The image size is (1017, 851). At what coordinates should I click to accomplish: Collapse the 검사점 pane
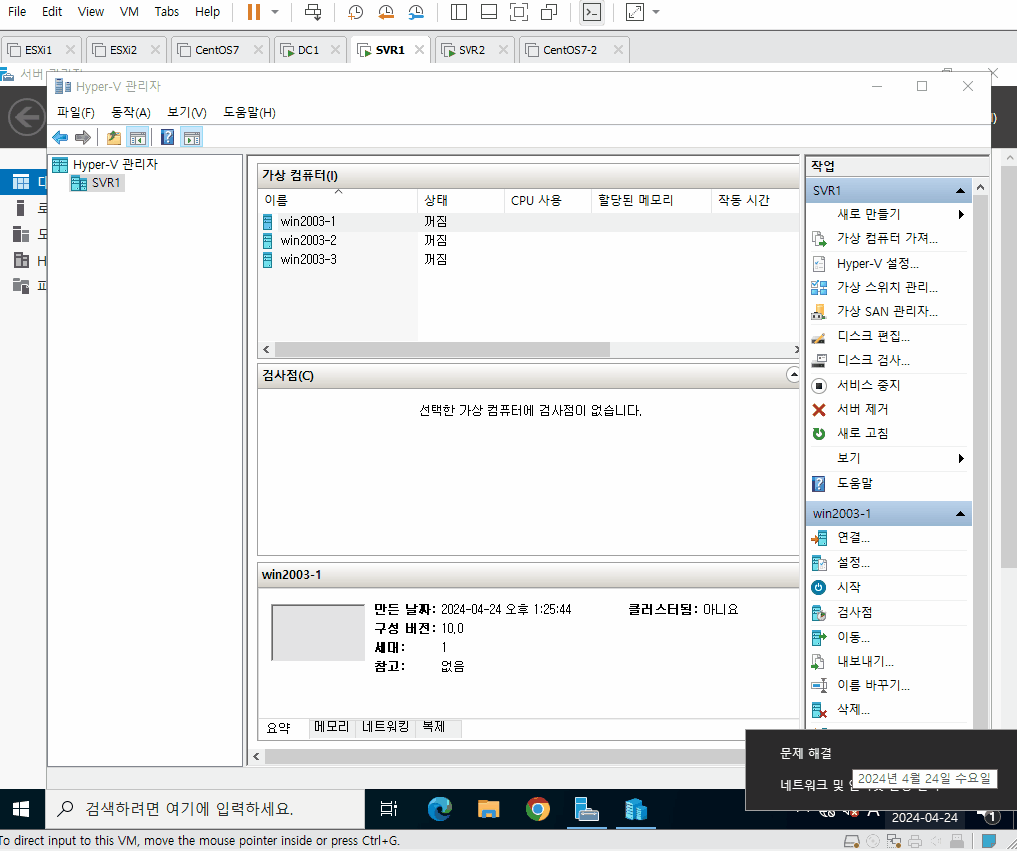coord(793,375)
